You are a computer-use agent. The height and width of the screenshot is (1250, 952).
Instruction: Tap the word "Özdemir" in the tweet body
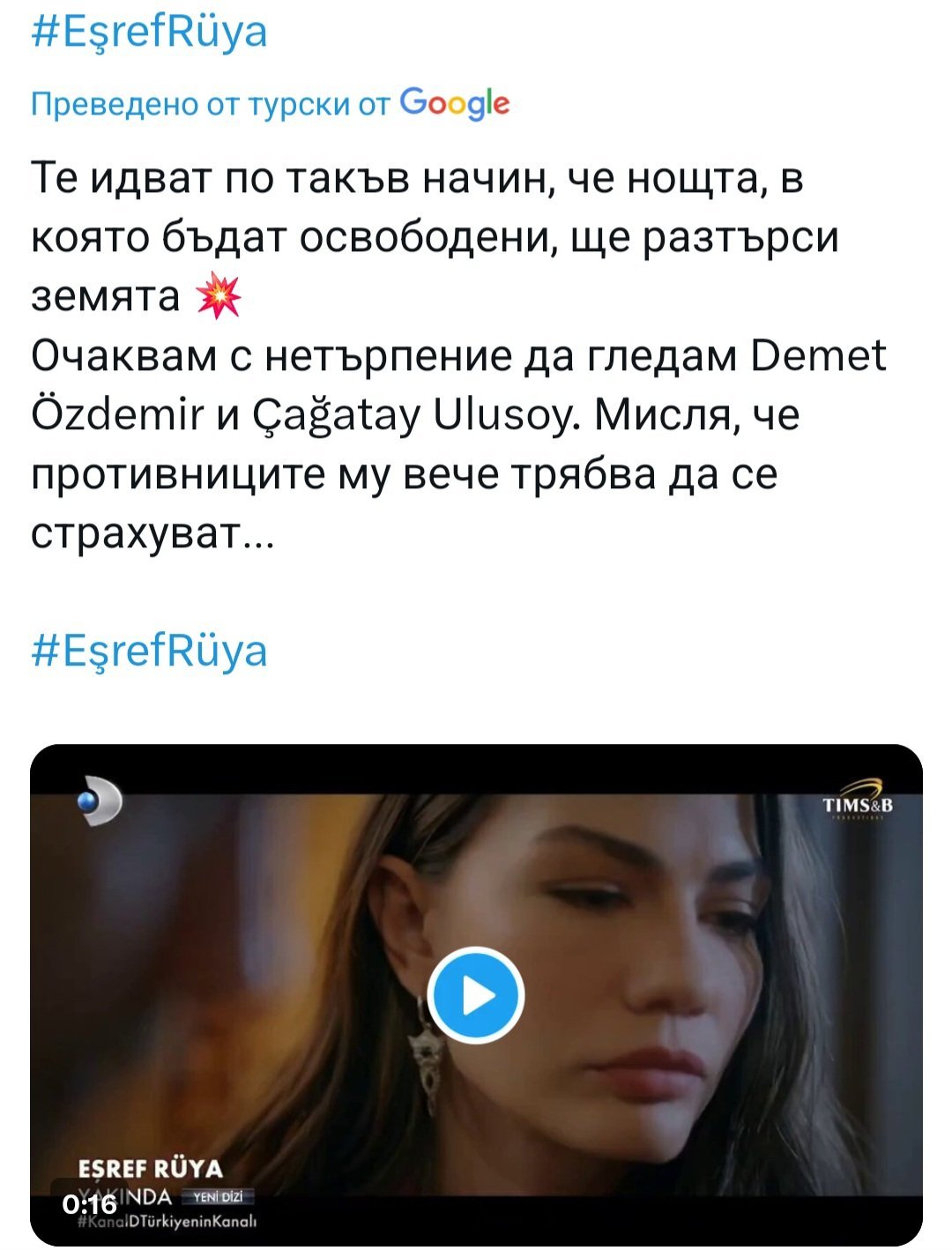(116, 416)
